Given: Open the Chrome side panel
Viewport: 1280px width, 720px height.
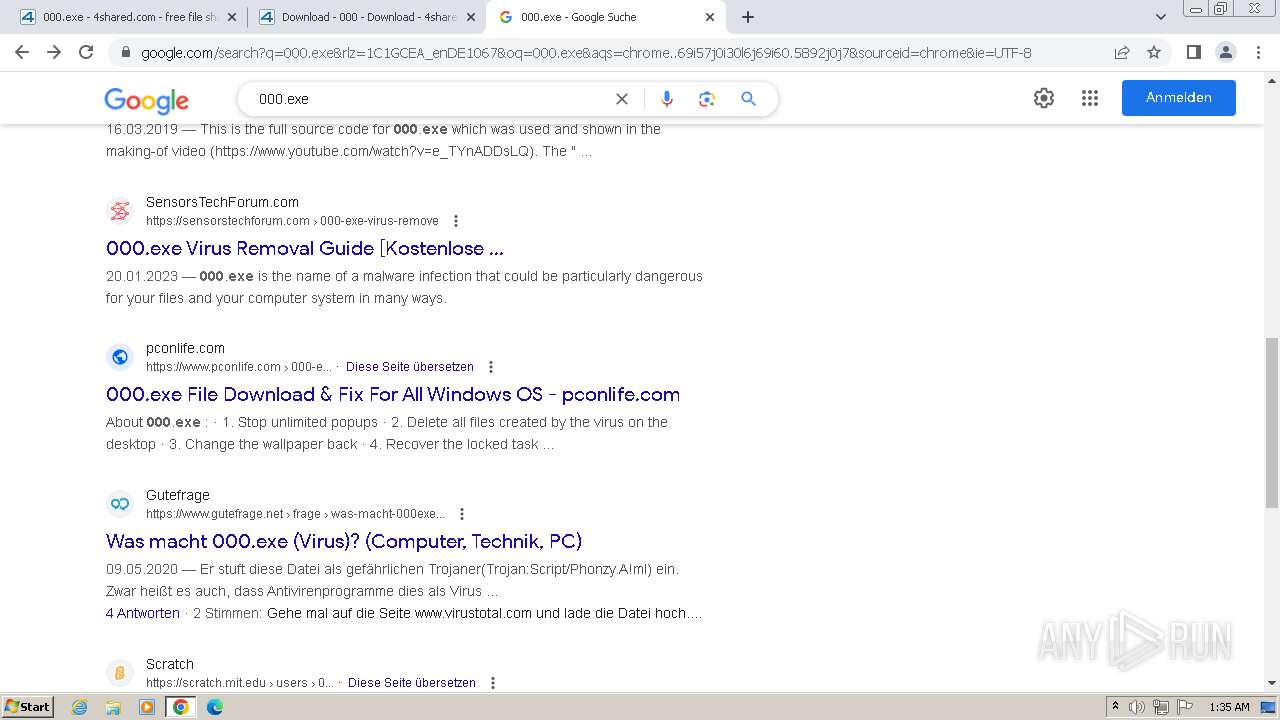Looking at the screenshot, I should pos(1193,53).
